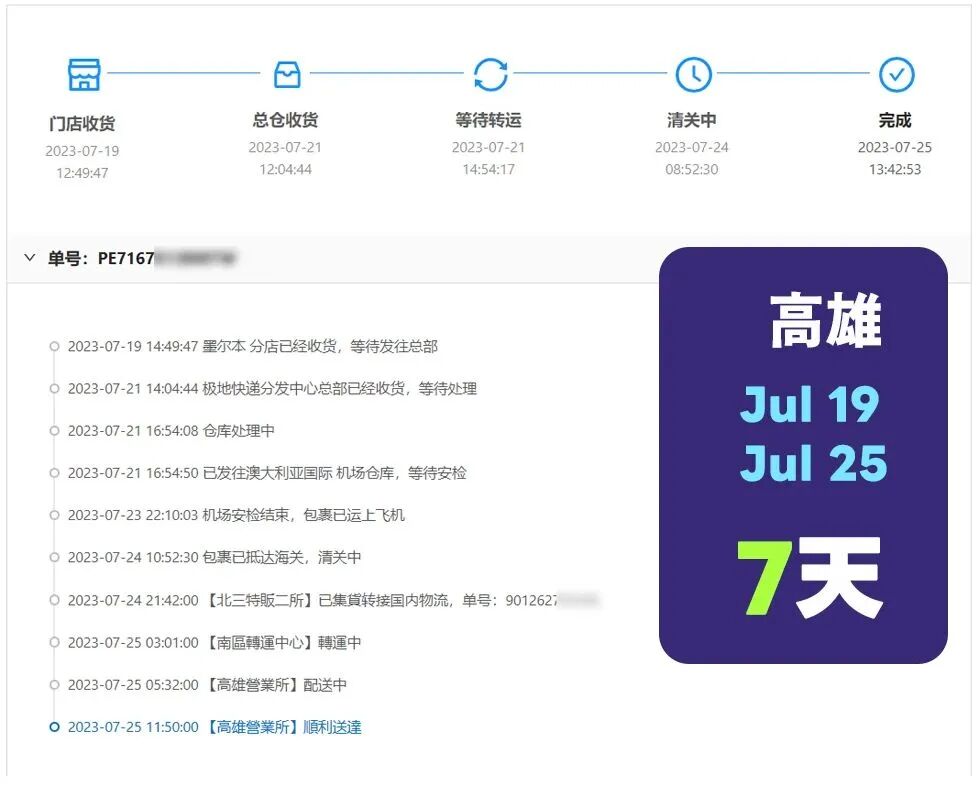Click the date 2023-07-19 under 门店收货

point(82,151)
